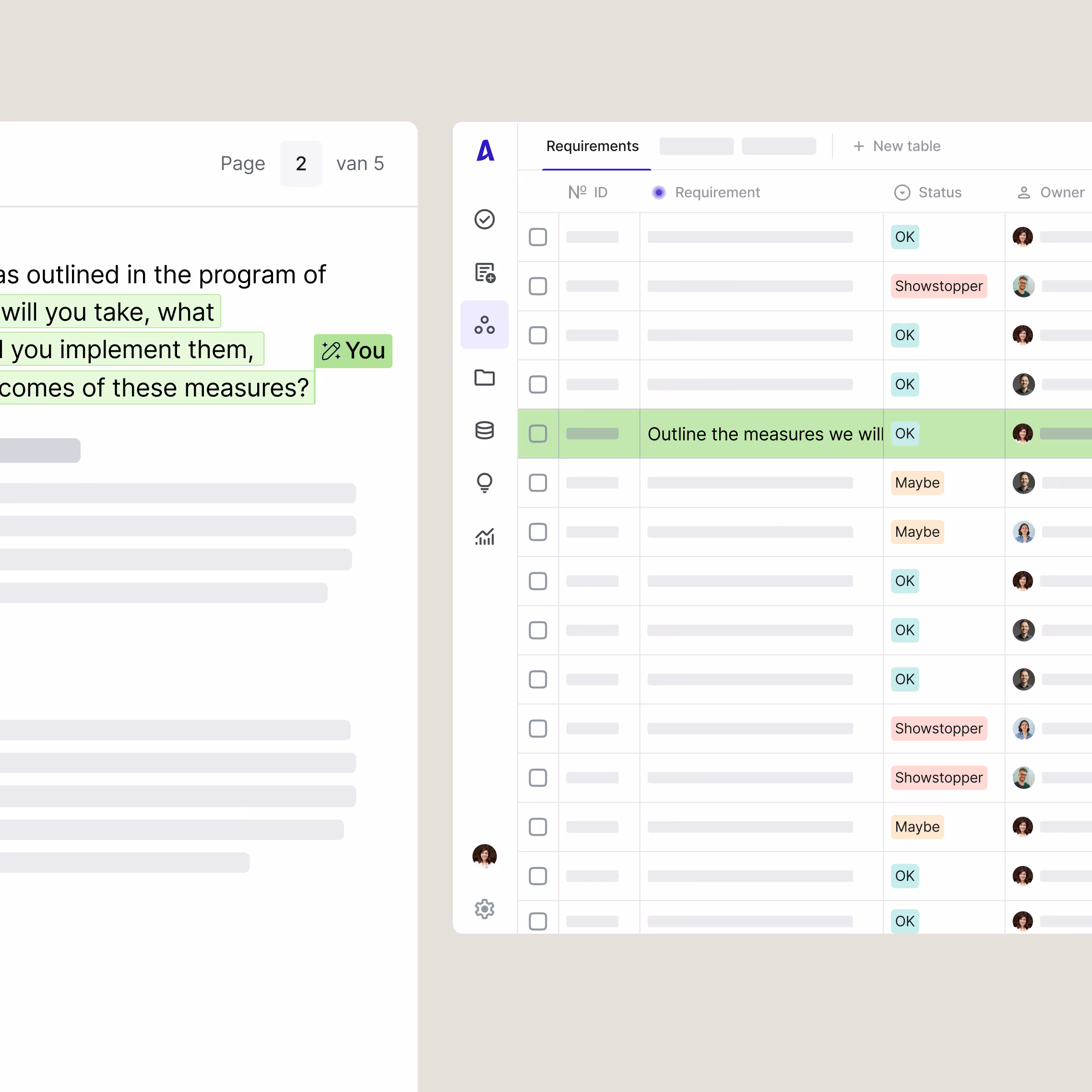Open first Maybe status tag
Viewport: 1092px width, 1092px height.
click(917, 483)
